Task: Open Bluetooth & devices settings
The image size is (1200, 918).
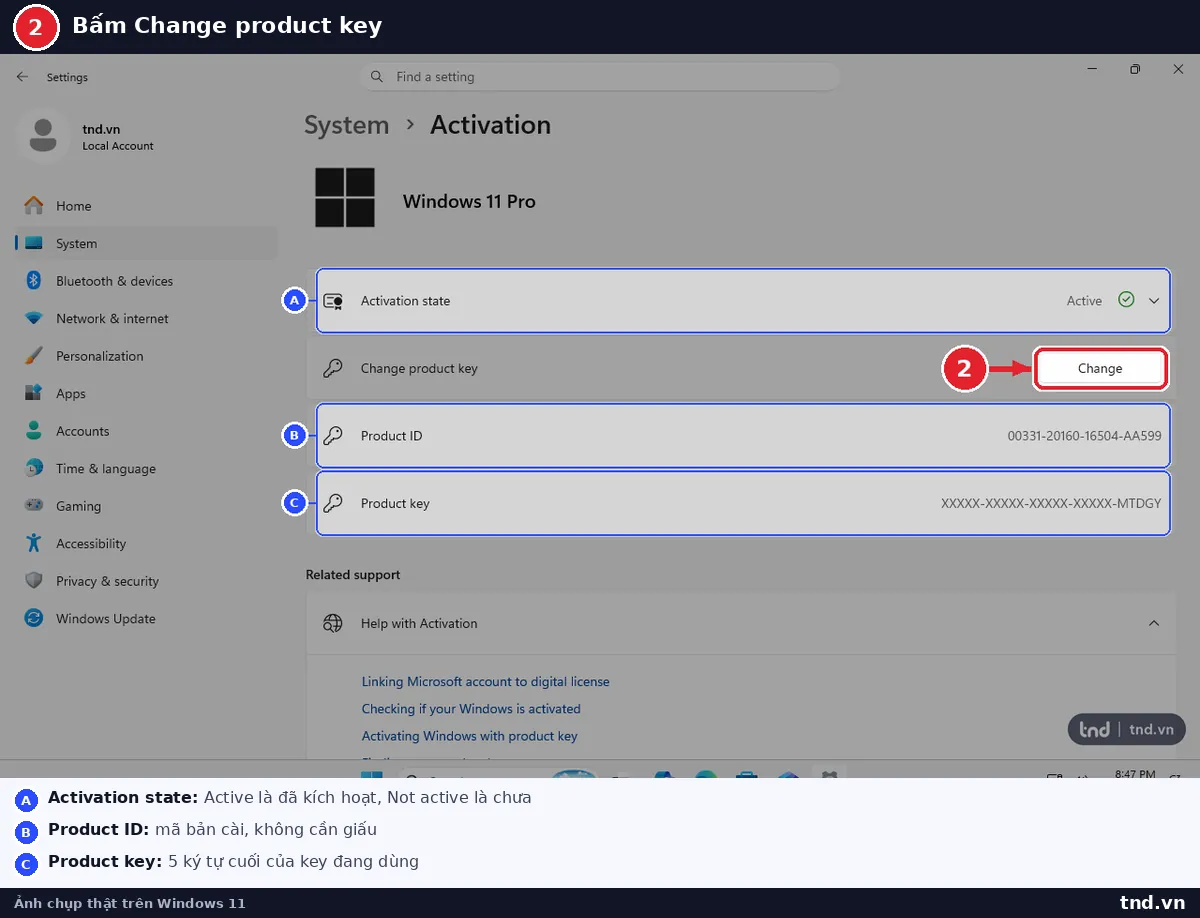Action: (x=146, y=281)
